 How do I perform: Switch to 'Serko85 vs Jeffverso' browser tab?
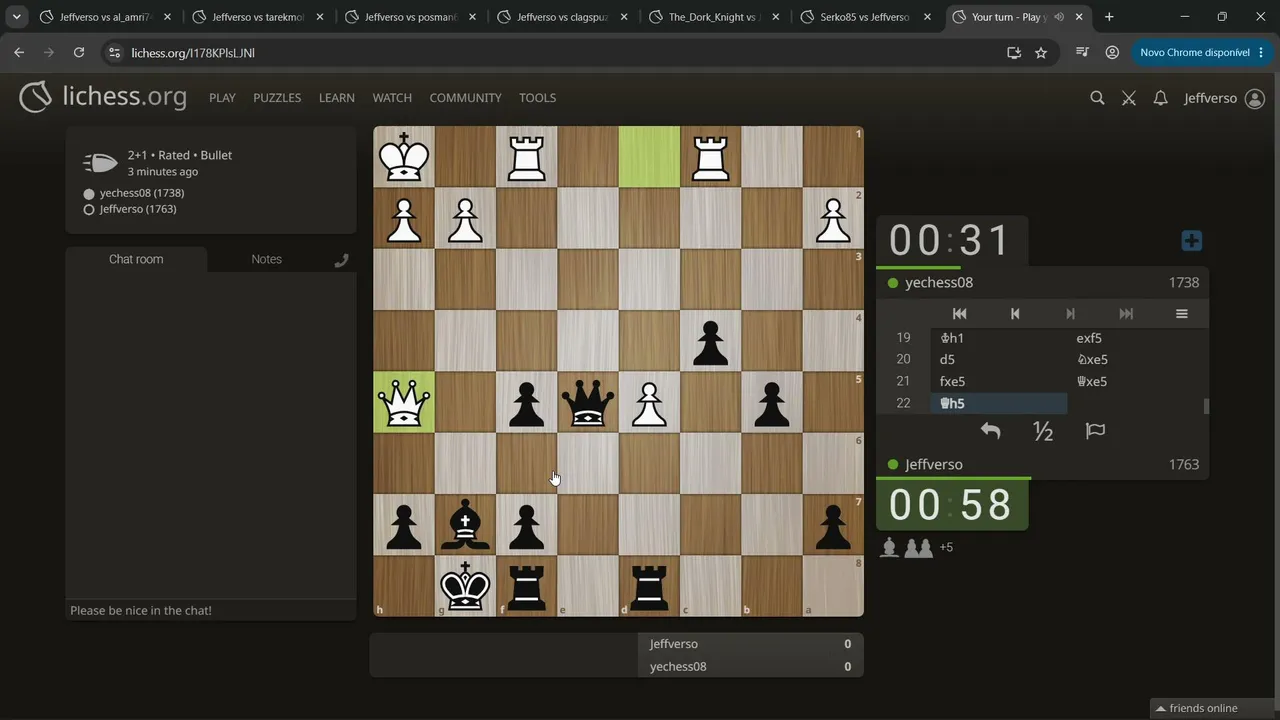click(x=866, y=17)
